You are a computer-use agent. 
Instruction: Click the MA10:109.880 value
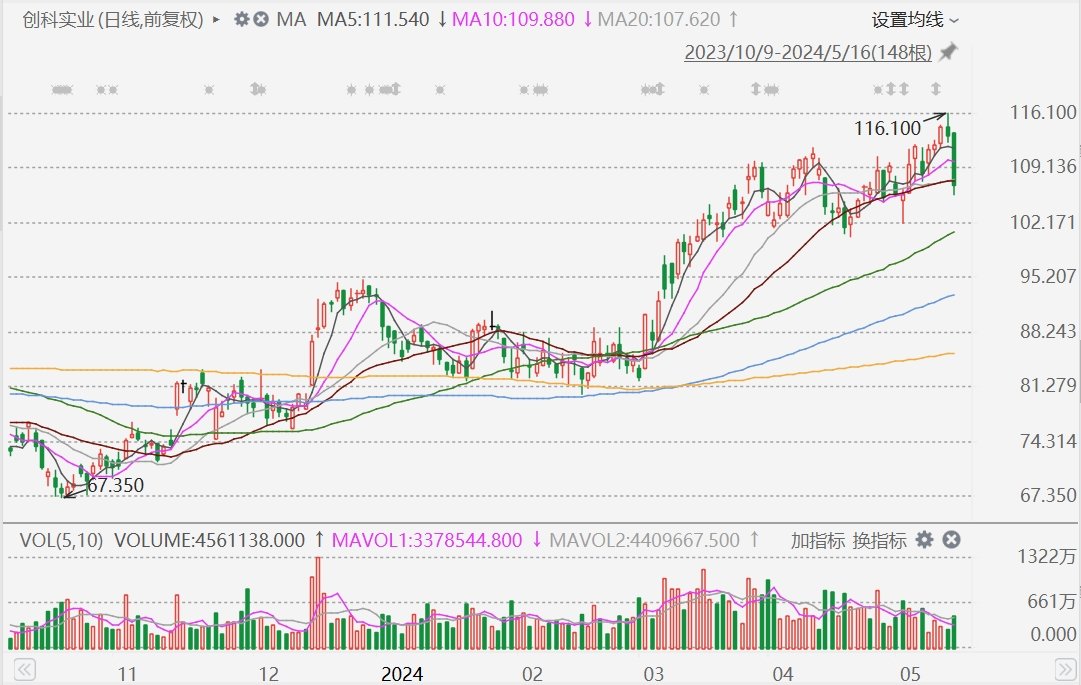pyautogui.click(x=513, y=19)
